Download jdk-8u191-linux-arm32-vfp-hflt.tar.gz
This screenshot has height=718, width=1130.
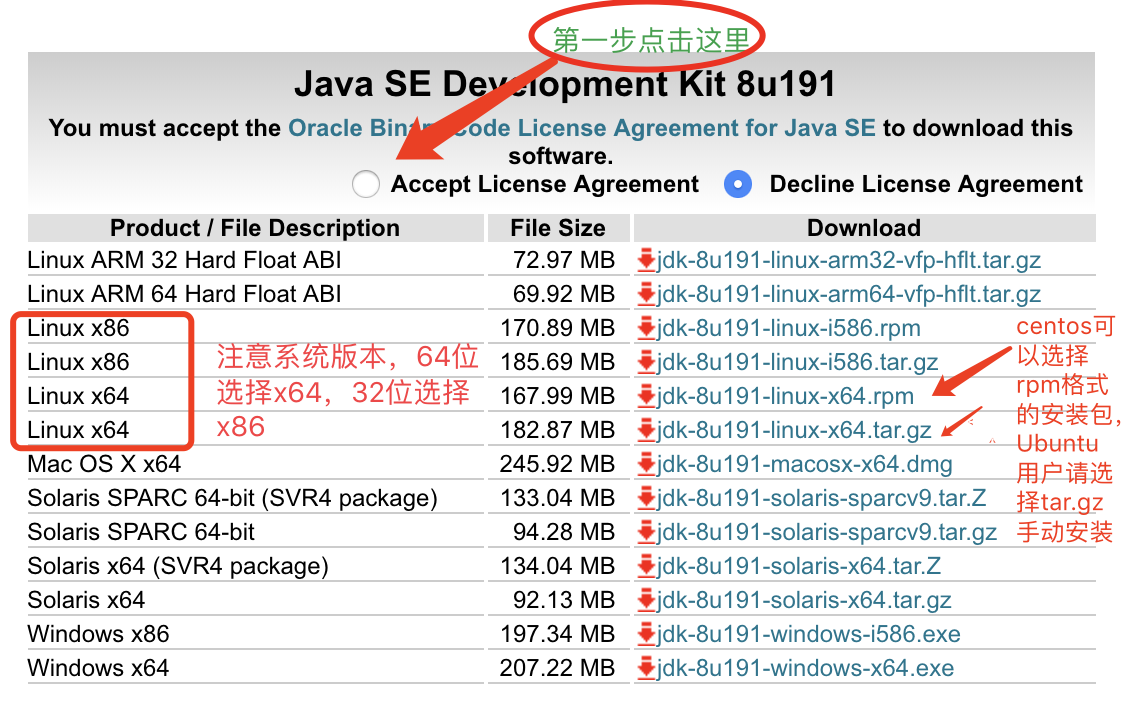coord(848,260)
